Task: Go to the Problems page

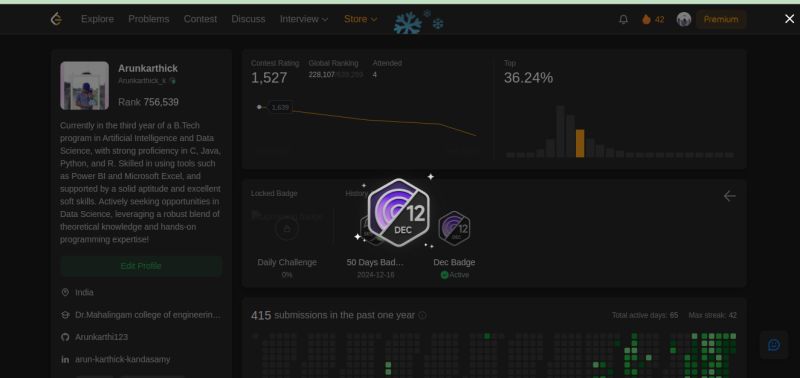Action: [x=148, y=19]
